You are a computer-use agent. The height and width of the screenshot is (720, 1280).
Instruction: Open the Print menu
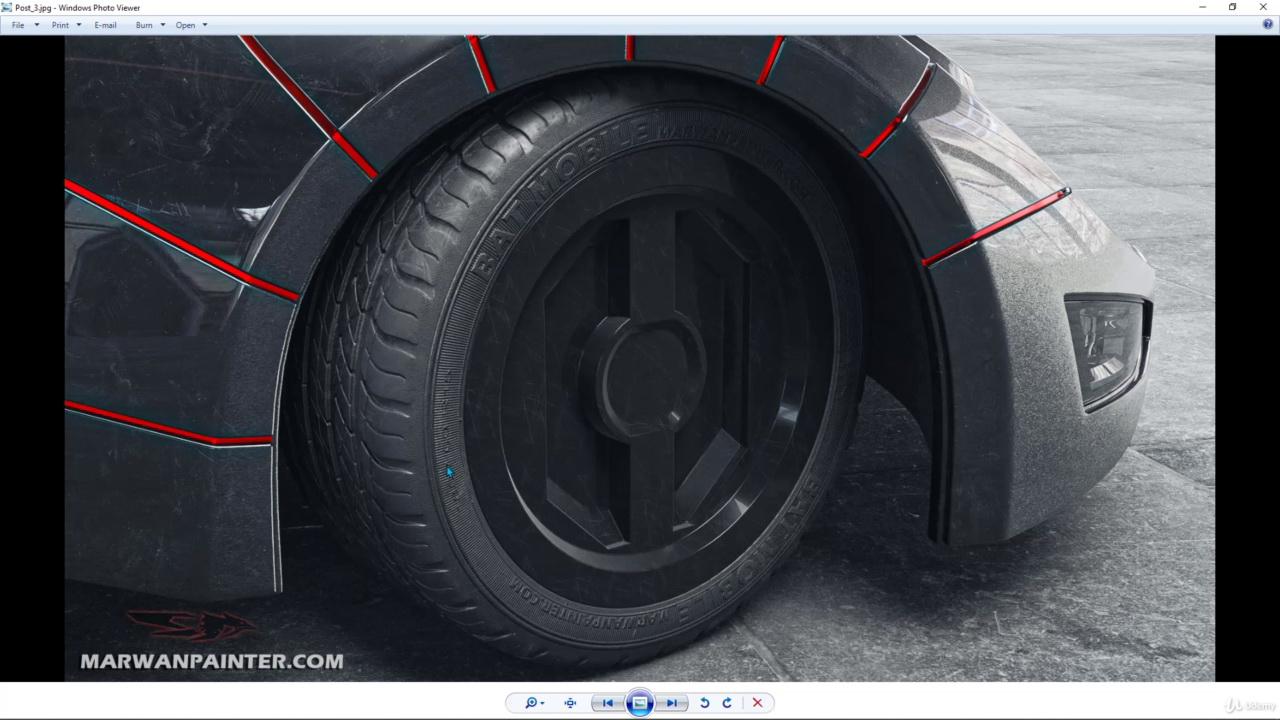[66, 25]
